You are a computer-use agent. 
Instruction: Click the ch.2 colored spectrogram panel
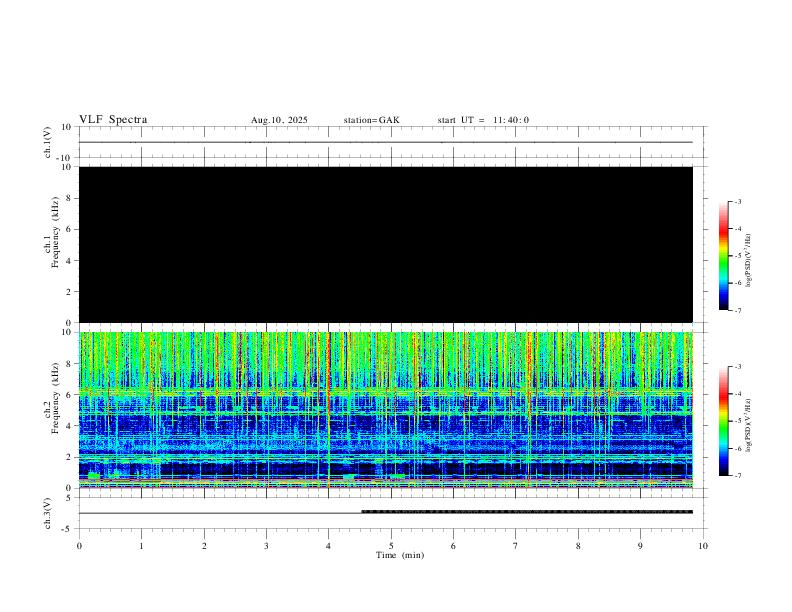[386, 410]
